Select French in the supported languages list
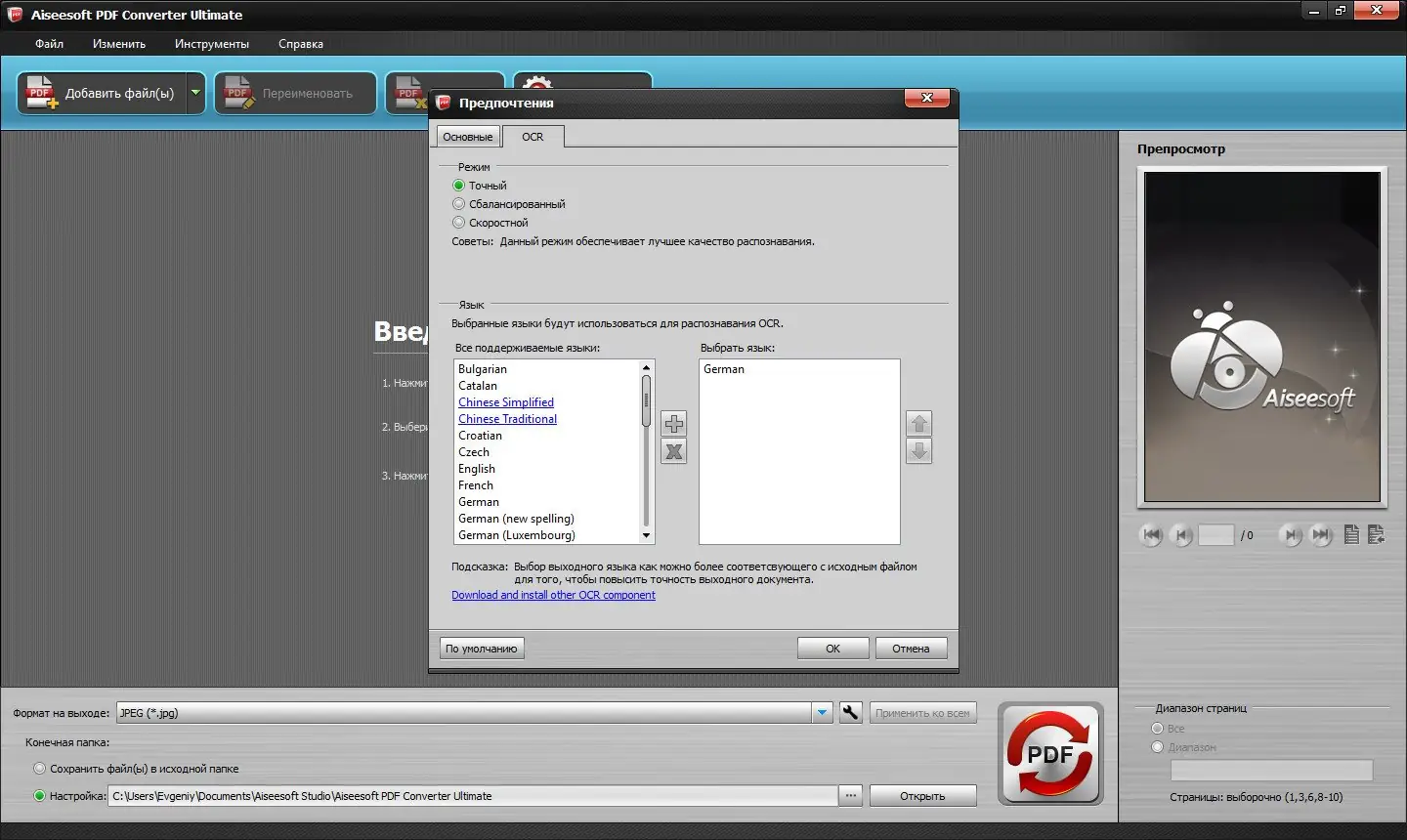 coord(476,485)
